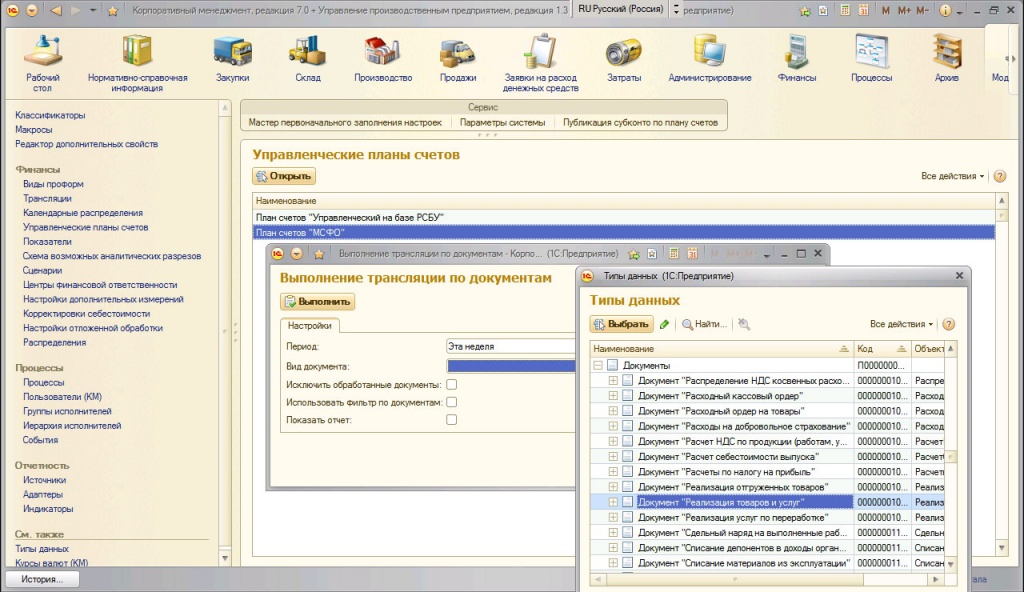The width and height of the screenshot is (1024, 592).
Task: Go to the Закупки section
Action: pyautogui.click(x=232, y=59)
